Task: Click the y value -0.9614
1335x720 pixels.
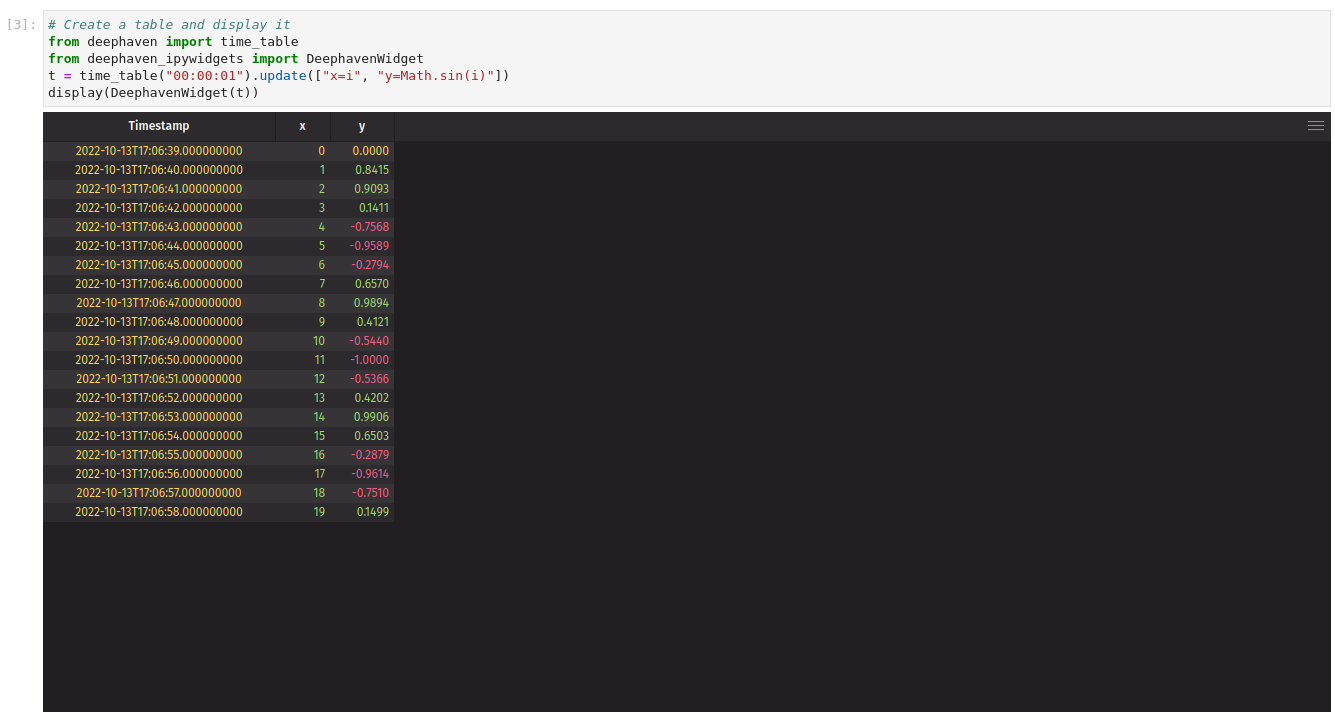Action: pos(369,474)
